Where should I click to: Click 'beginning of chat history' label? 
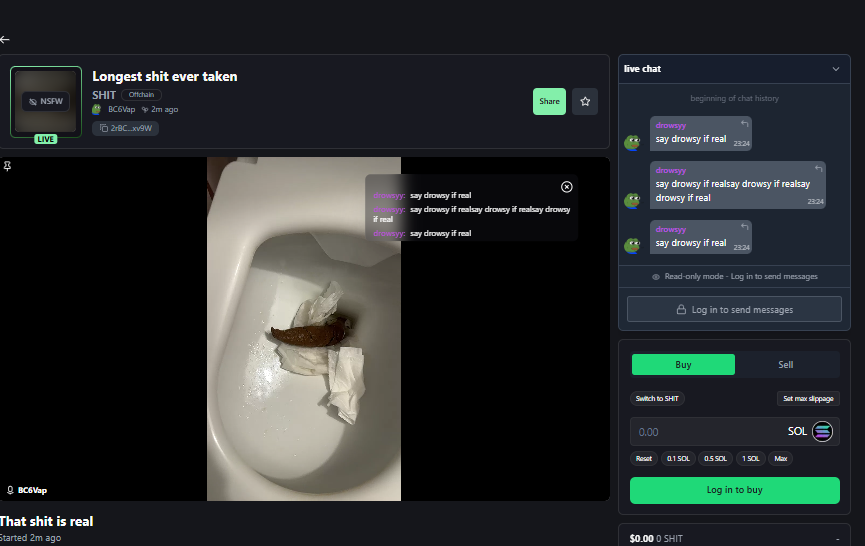pos(734,98)
